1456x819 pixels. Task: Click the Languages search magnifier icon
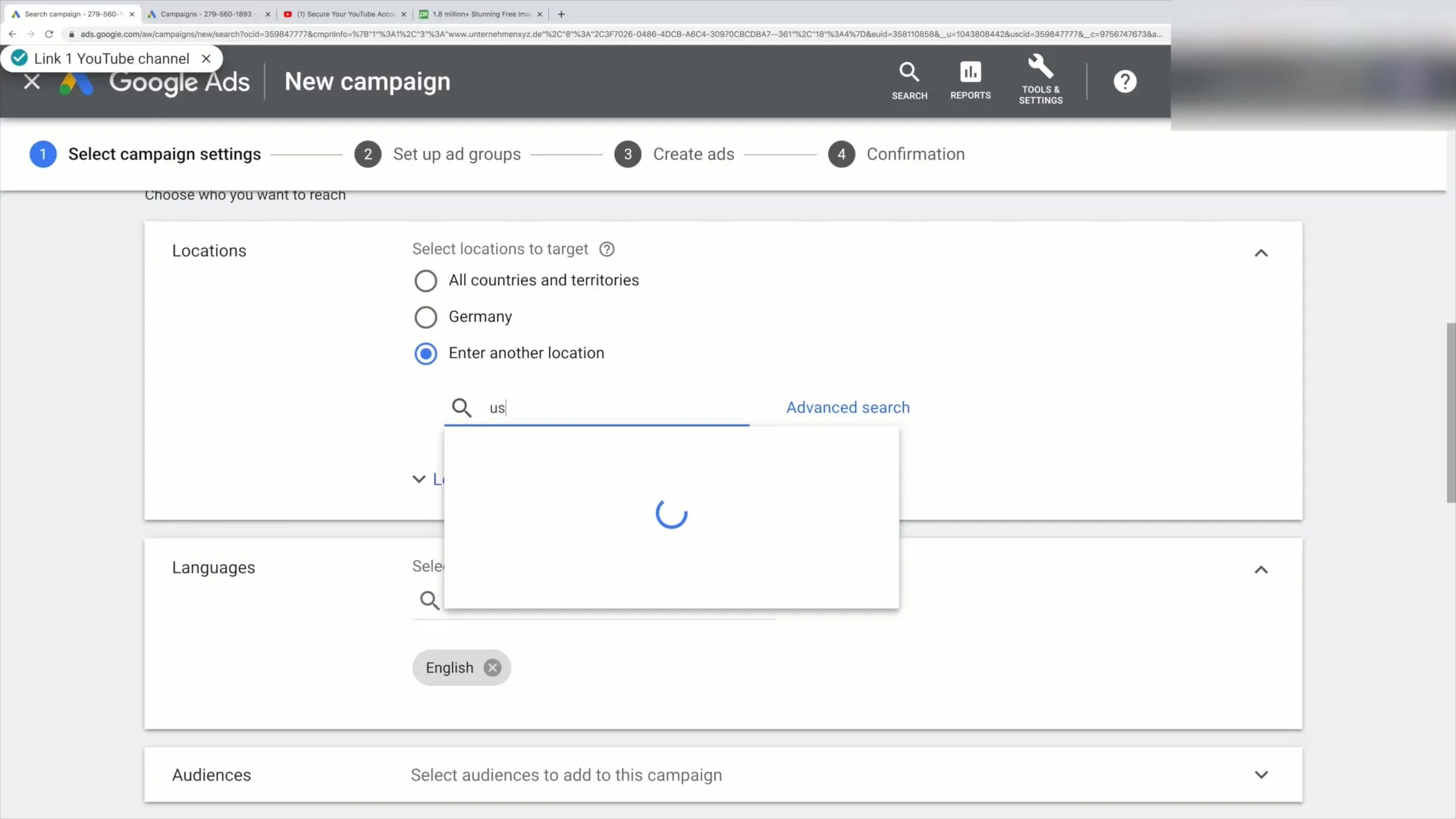tap(429, 600)
